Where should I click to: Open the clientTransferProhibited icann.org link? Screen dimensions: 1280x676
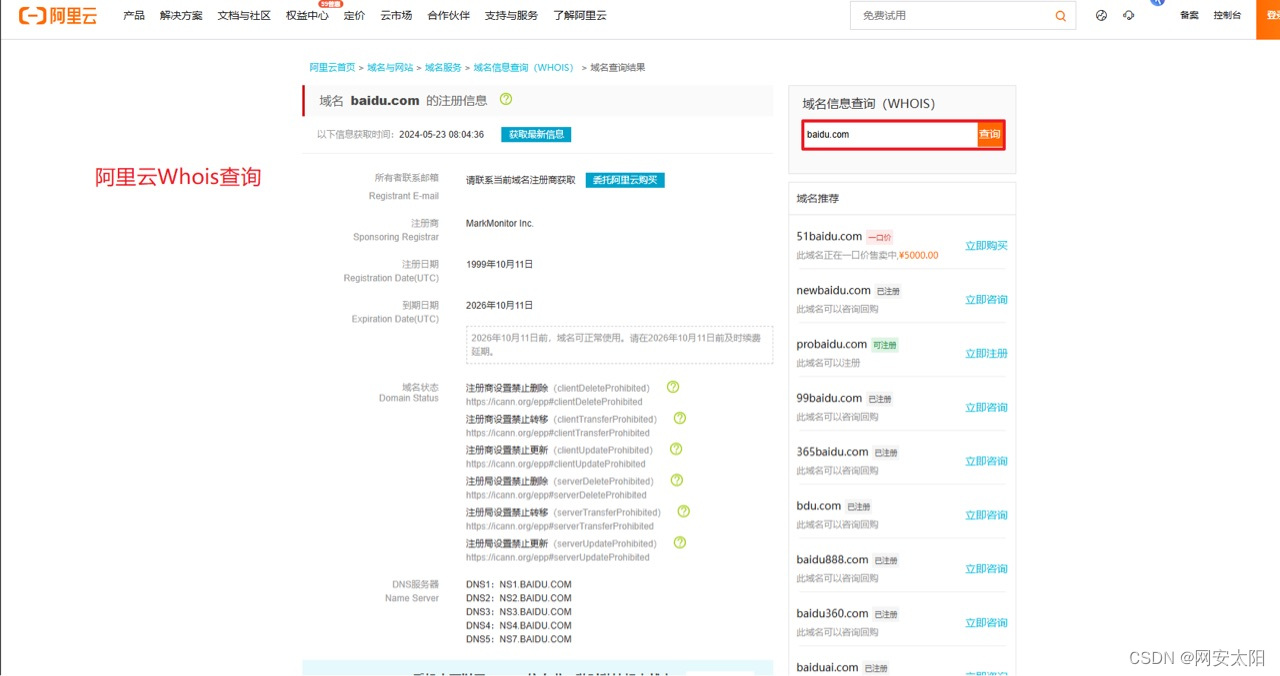(x=558, y=433)
